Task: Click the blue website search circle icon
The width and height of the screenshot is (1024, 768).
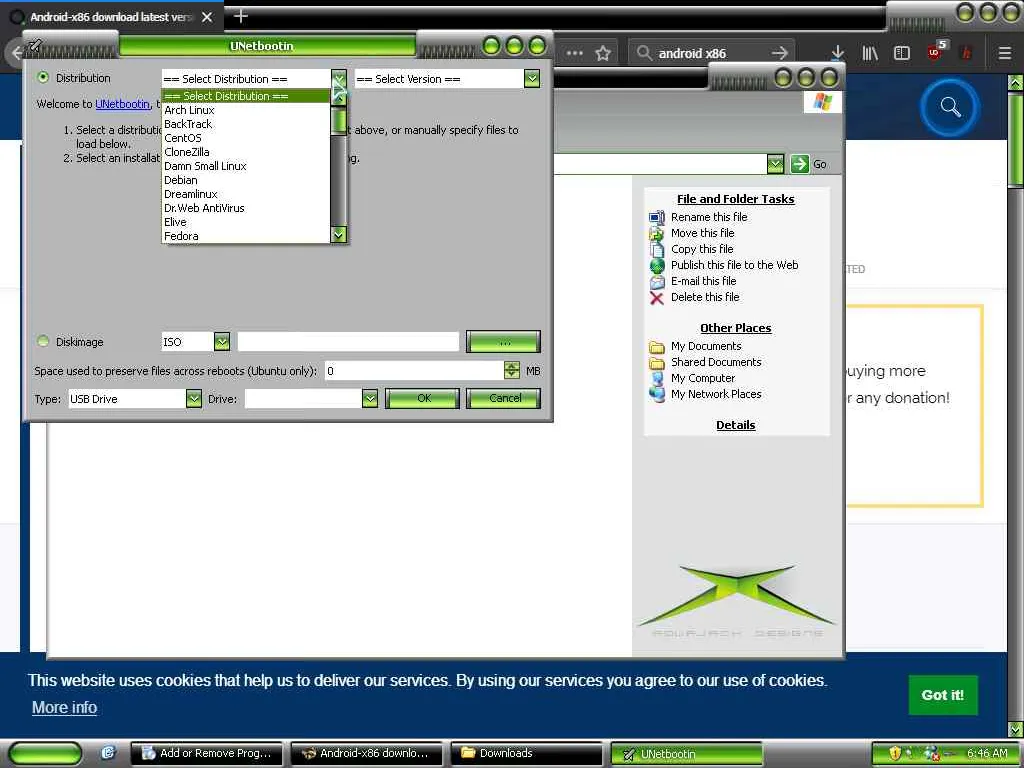Action: 950,107
